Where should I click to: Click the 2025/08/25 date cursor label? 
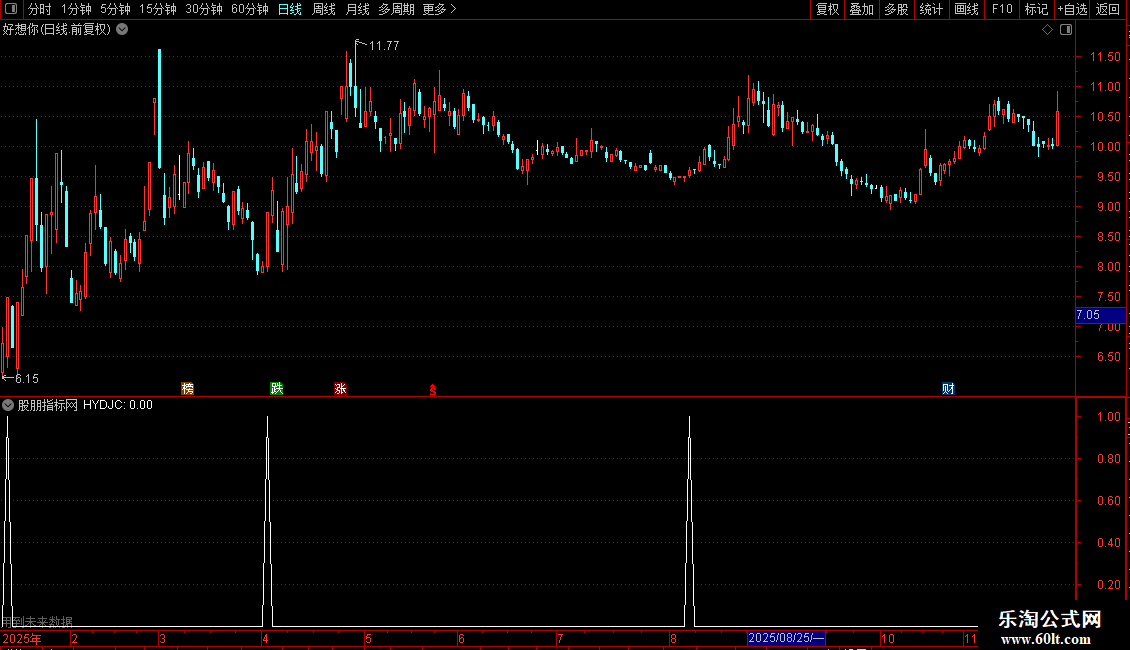click(x=786, y=638)
